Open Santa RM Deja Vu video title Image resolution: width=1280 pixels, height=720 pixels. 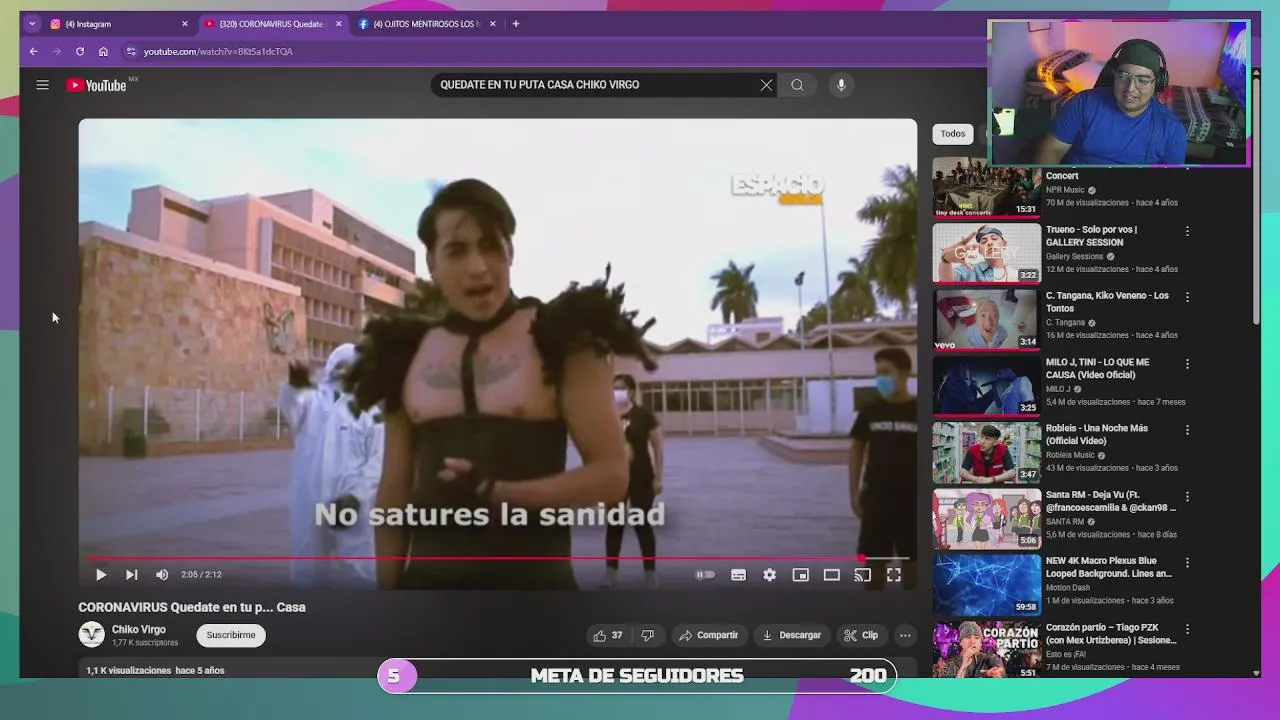pos(1110,501)
